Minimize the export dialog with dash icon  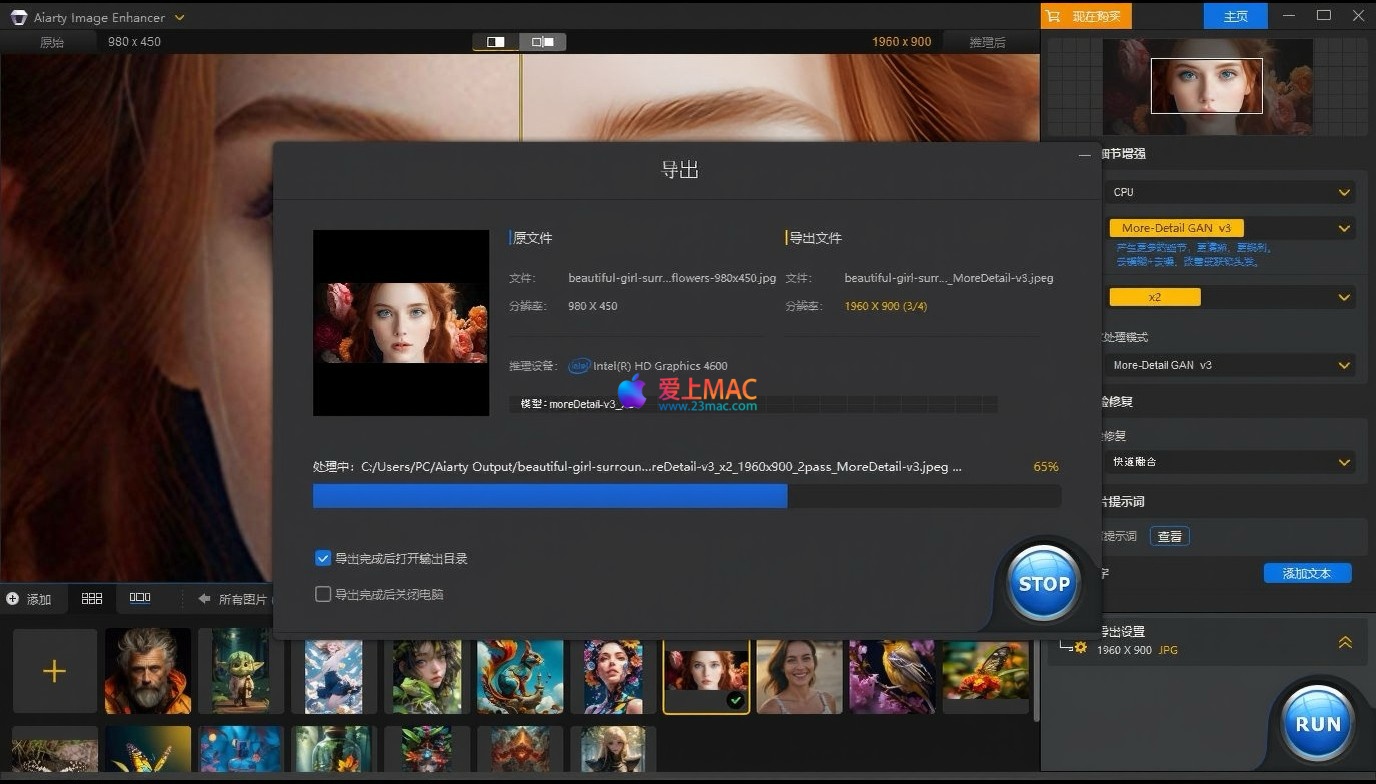tap(1085, 156)
